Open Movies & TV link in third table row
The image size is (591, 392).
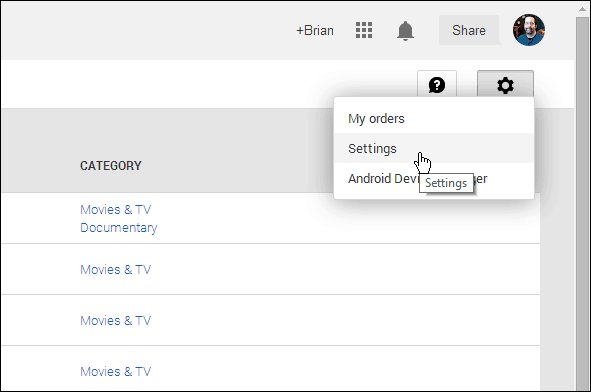pos(115,320)
